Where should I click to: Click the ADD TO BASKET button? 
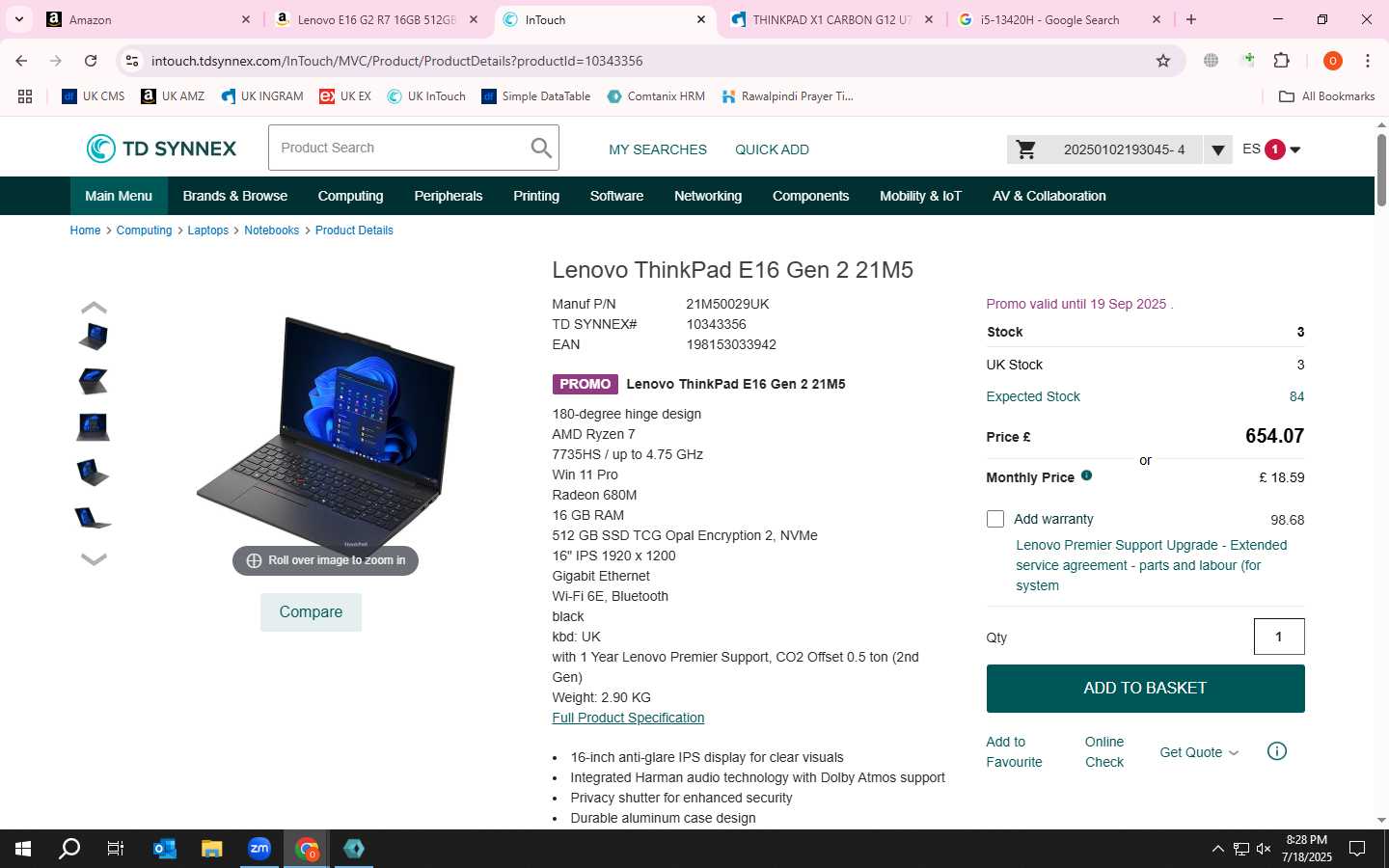click(x=1145, y=689)
